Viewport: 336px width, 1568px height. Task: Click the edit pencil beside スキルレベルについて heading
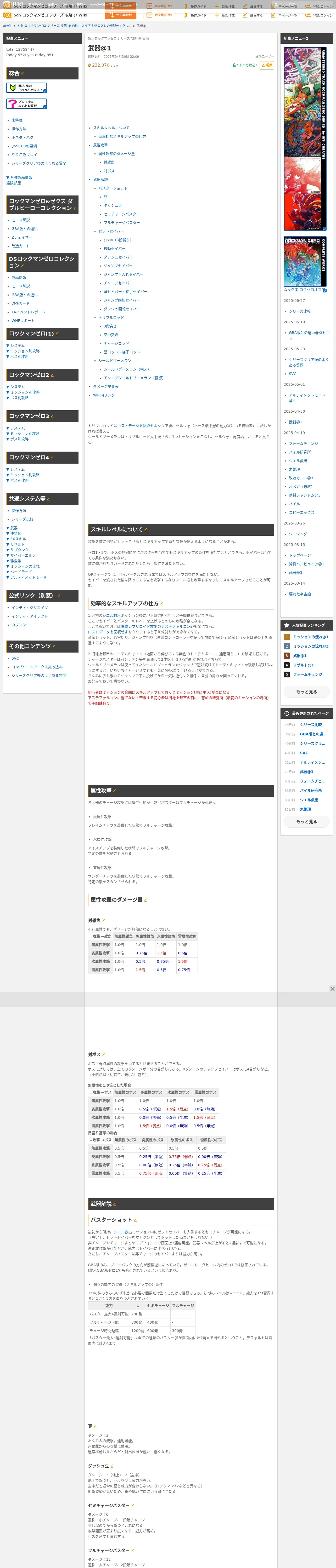coord(146,529)
